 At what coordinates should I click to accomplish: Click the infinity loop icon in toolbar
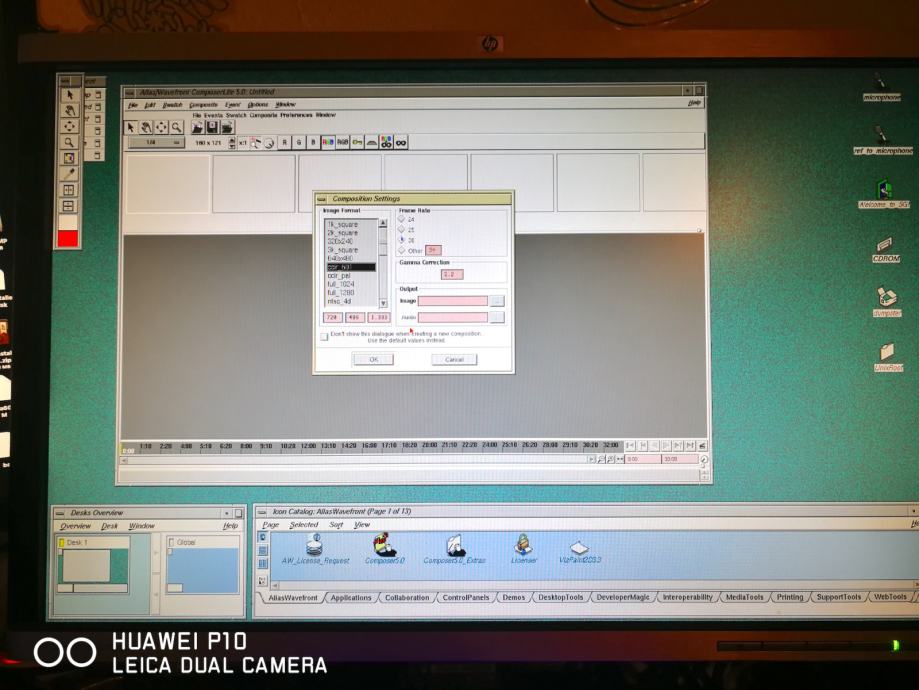(401, 142)
